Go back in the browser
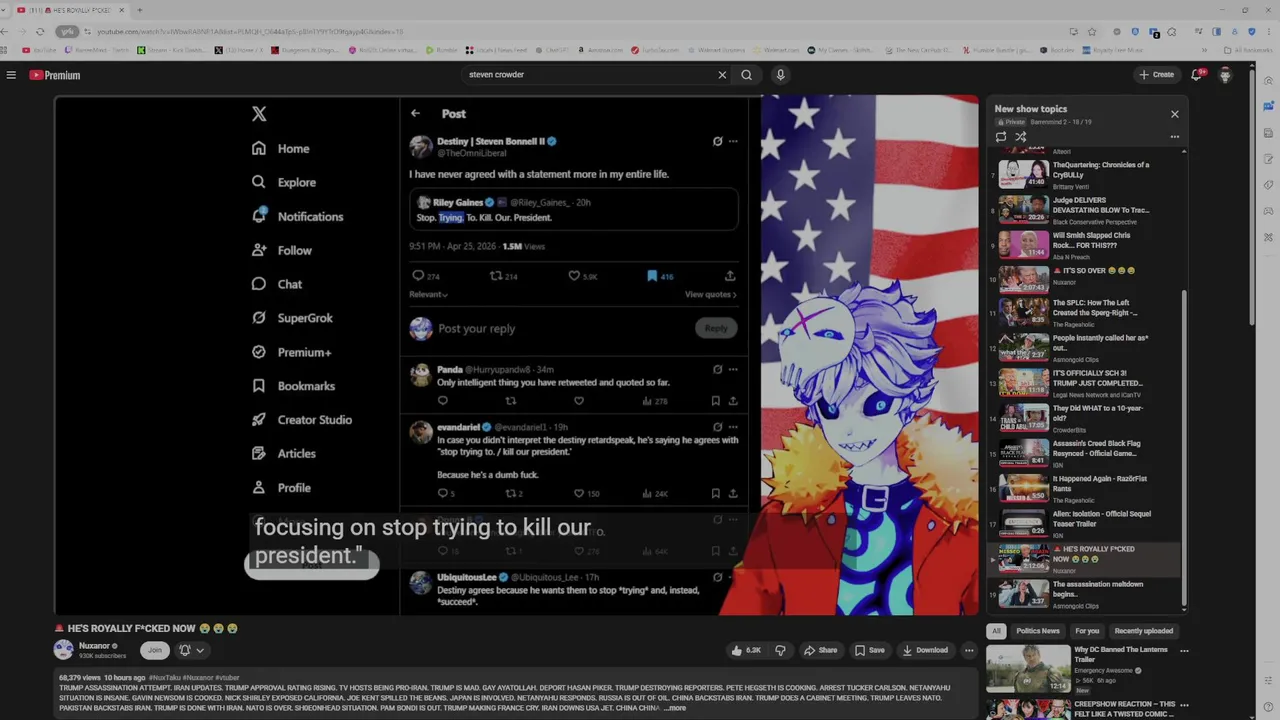1280x720 pixels. [x=6, y=32]
